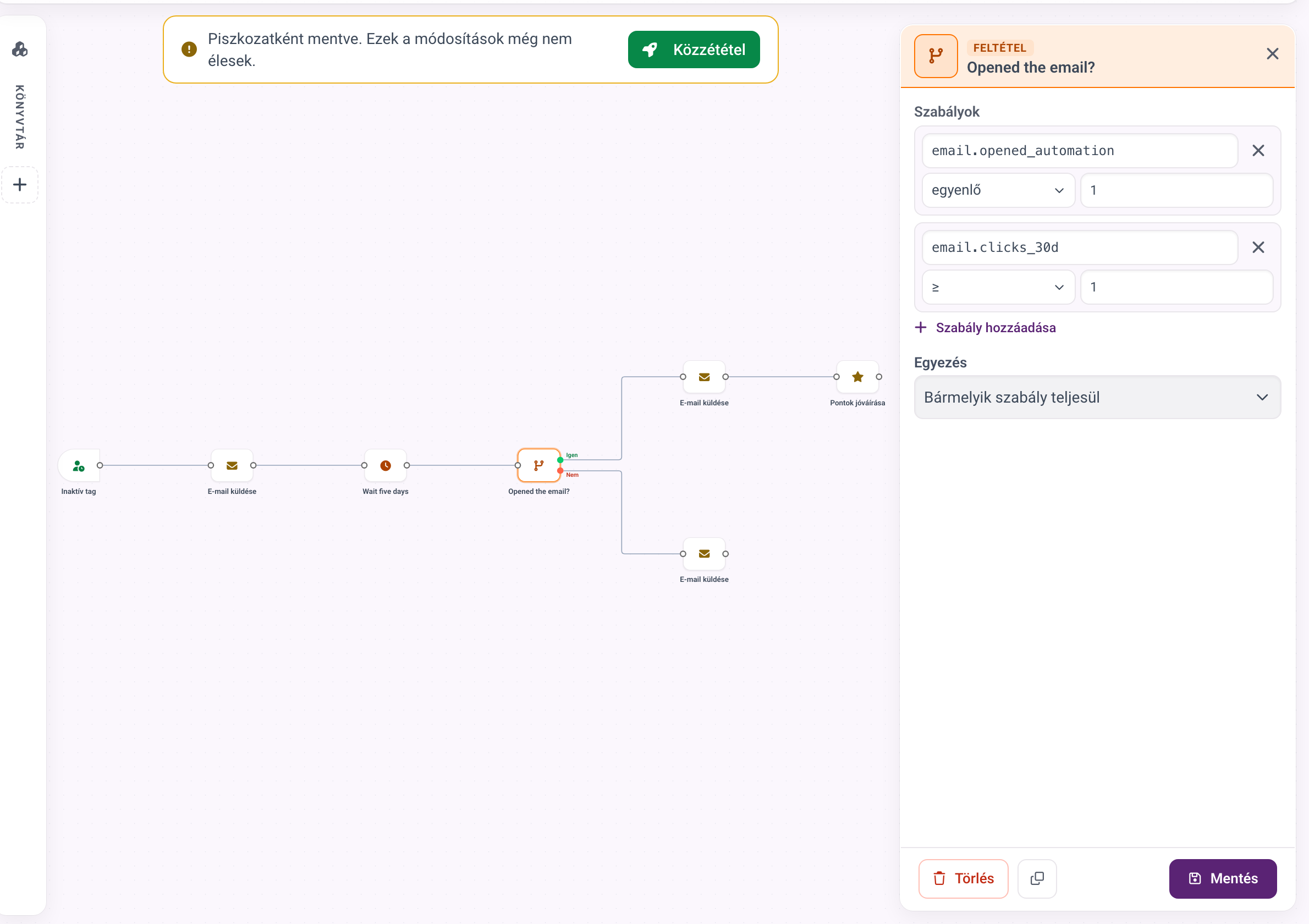Click the red Nem output connector

point(560,471)
